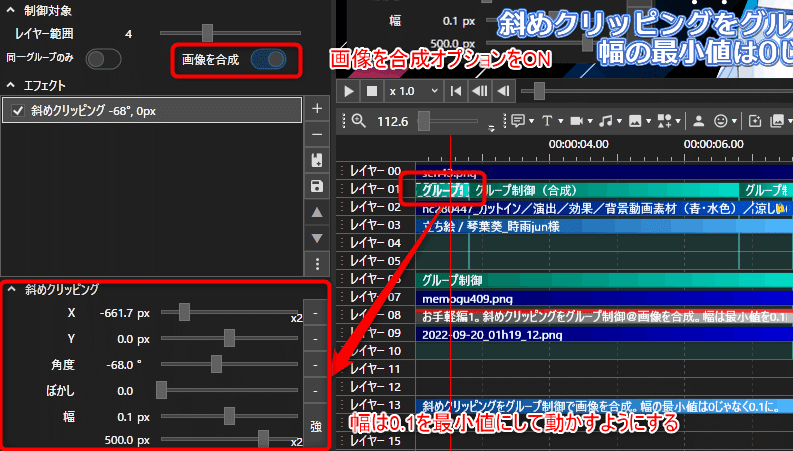793x451 pixels.
Task: Open the three-dot effect options menu
Action: (317, 263)
